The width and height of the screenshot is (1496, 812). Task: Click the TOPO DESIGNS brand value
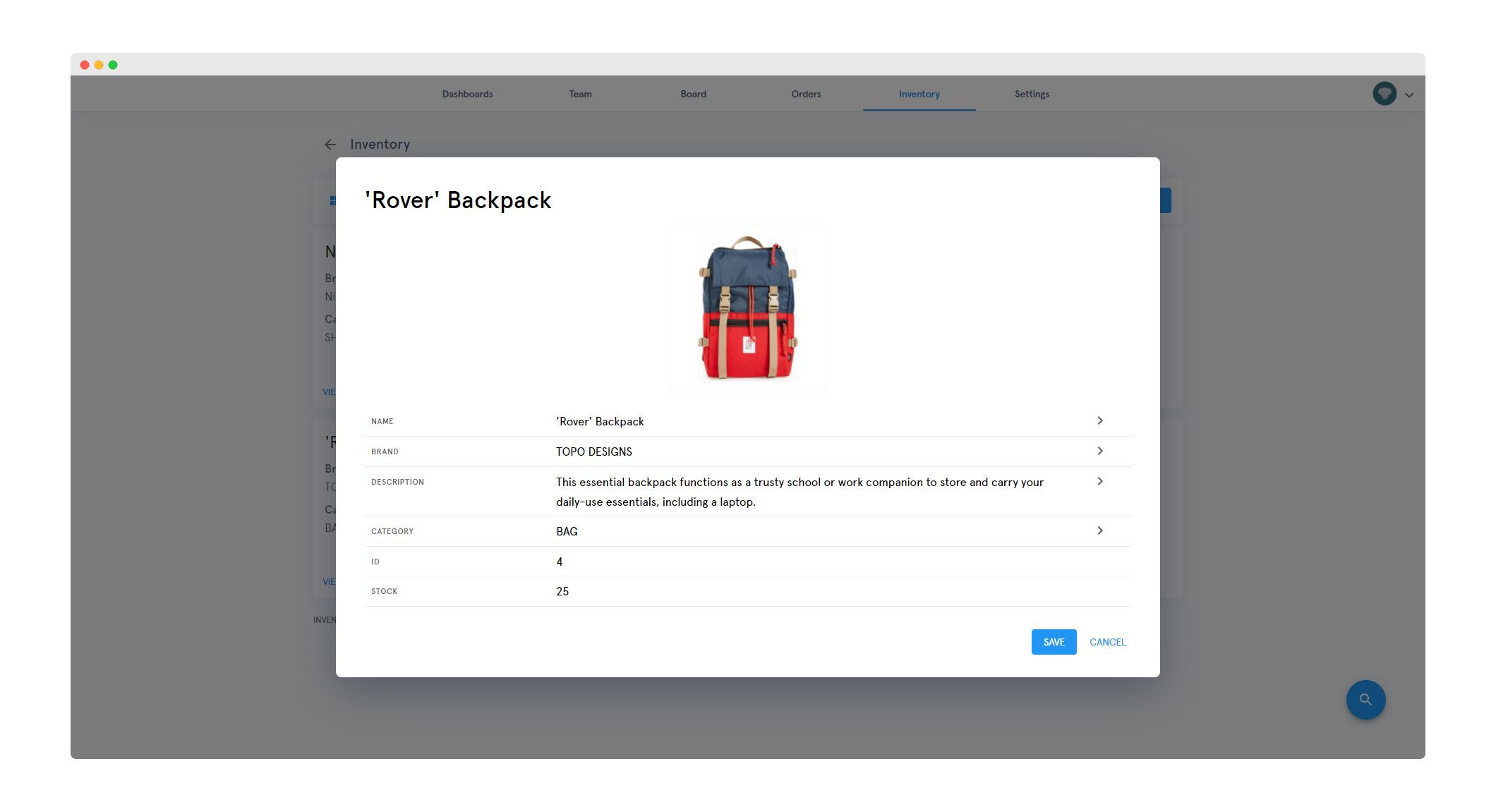593,452
